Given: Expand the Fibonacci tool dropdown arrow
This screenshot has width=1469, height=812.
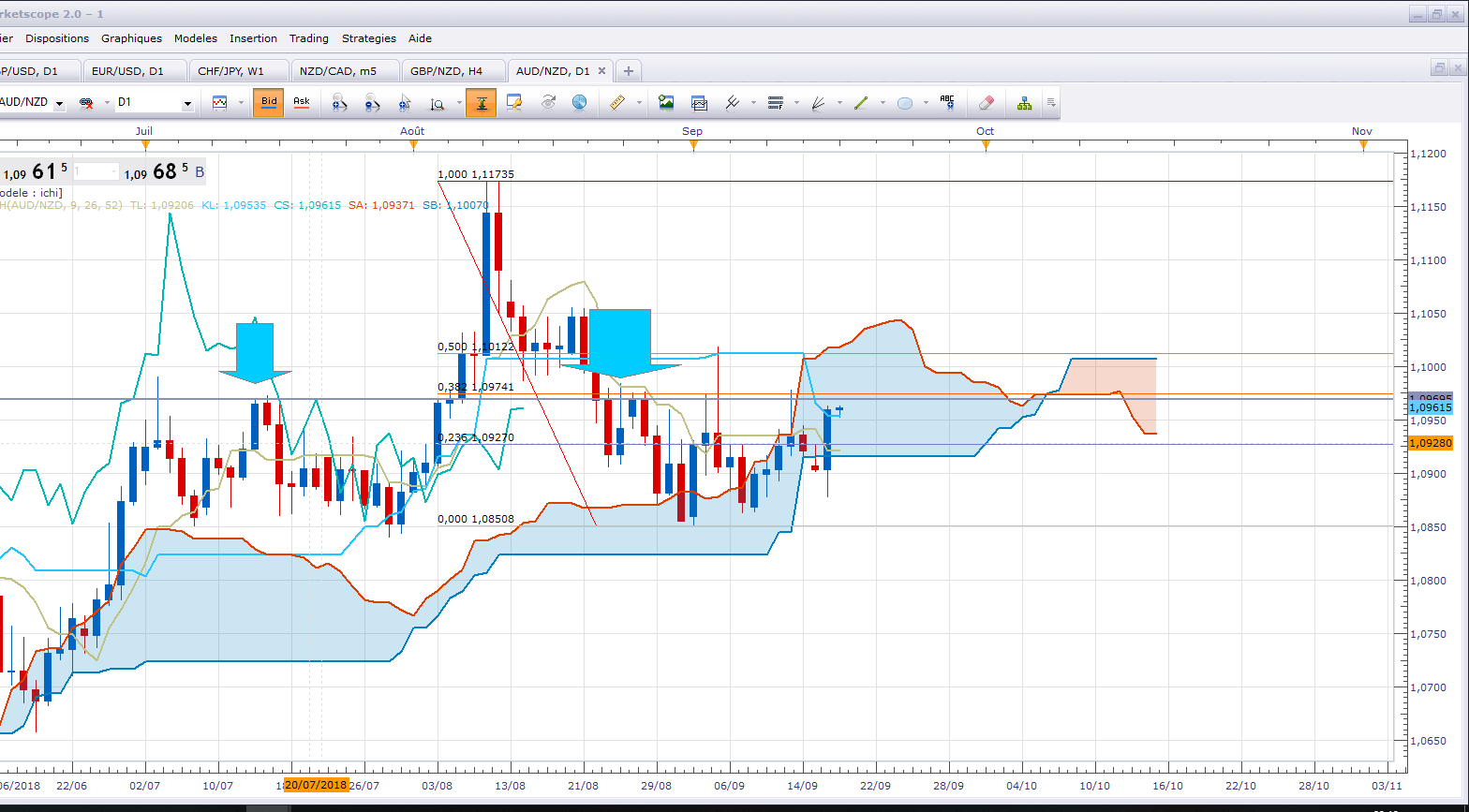Looking at the screenshot, I should [796, 103].
